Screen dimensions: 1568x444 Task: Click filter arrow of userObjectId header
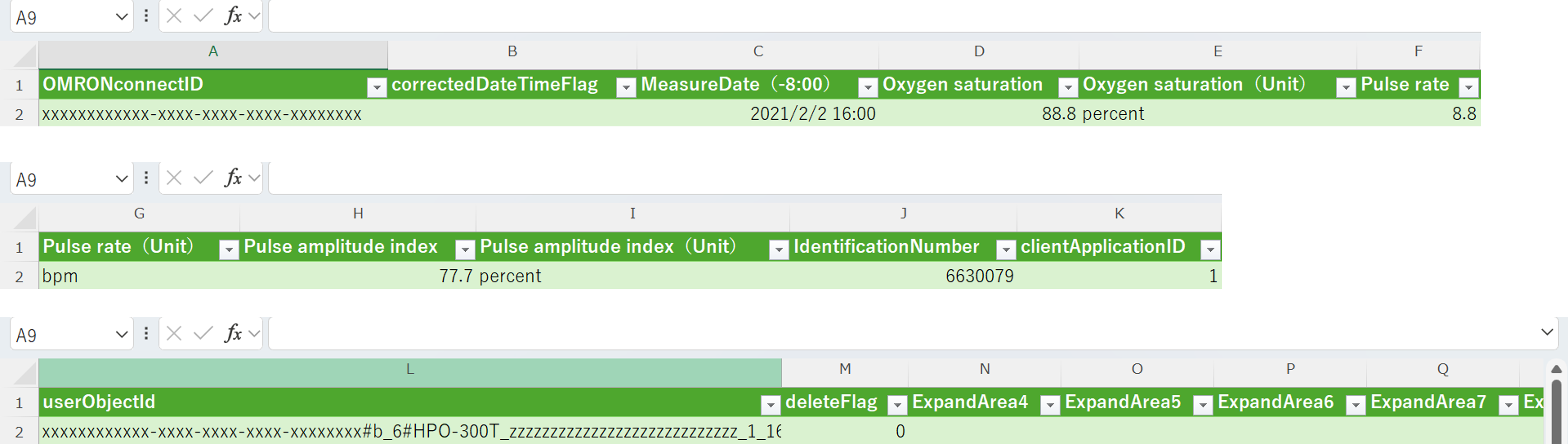pyautogui.click(x=770, y=405)
